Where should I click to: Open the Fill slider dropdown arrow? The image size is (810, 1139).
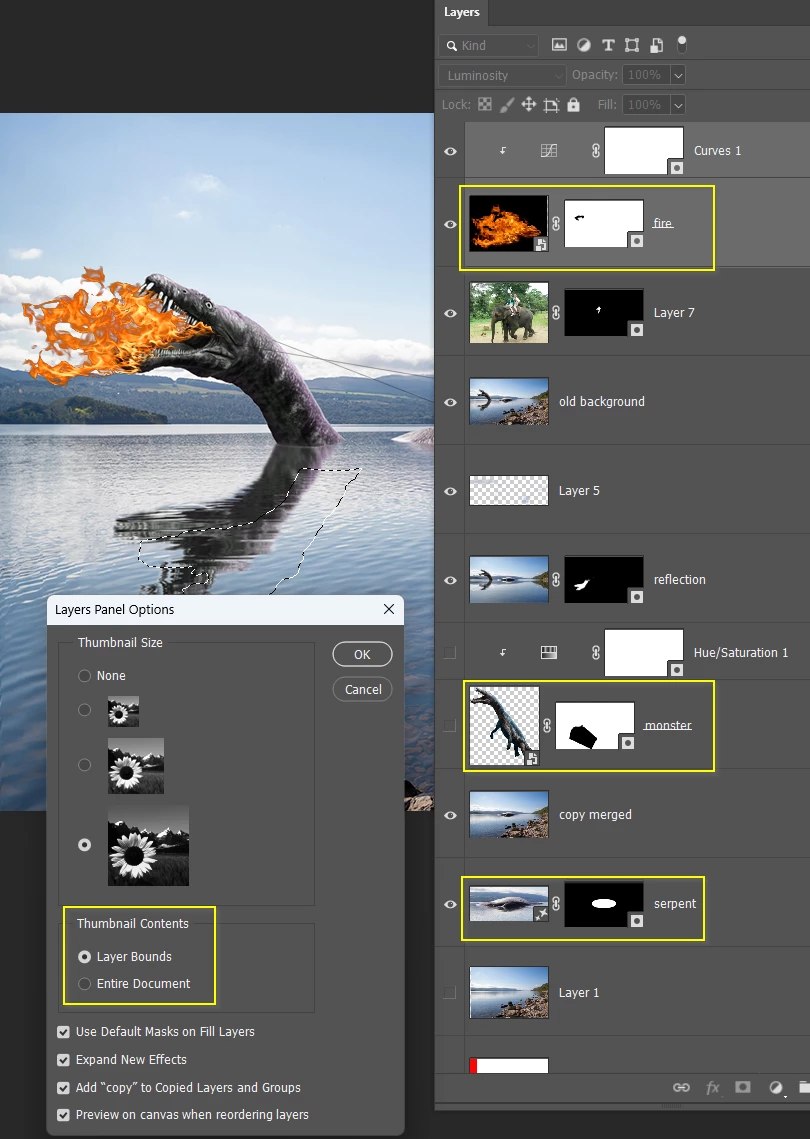tap(678, 105)
